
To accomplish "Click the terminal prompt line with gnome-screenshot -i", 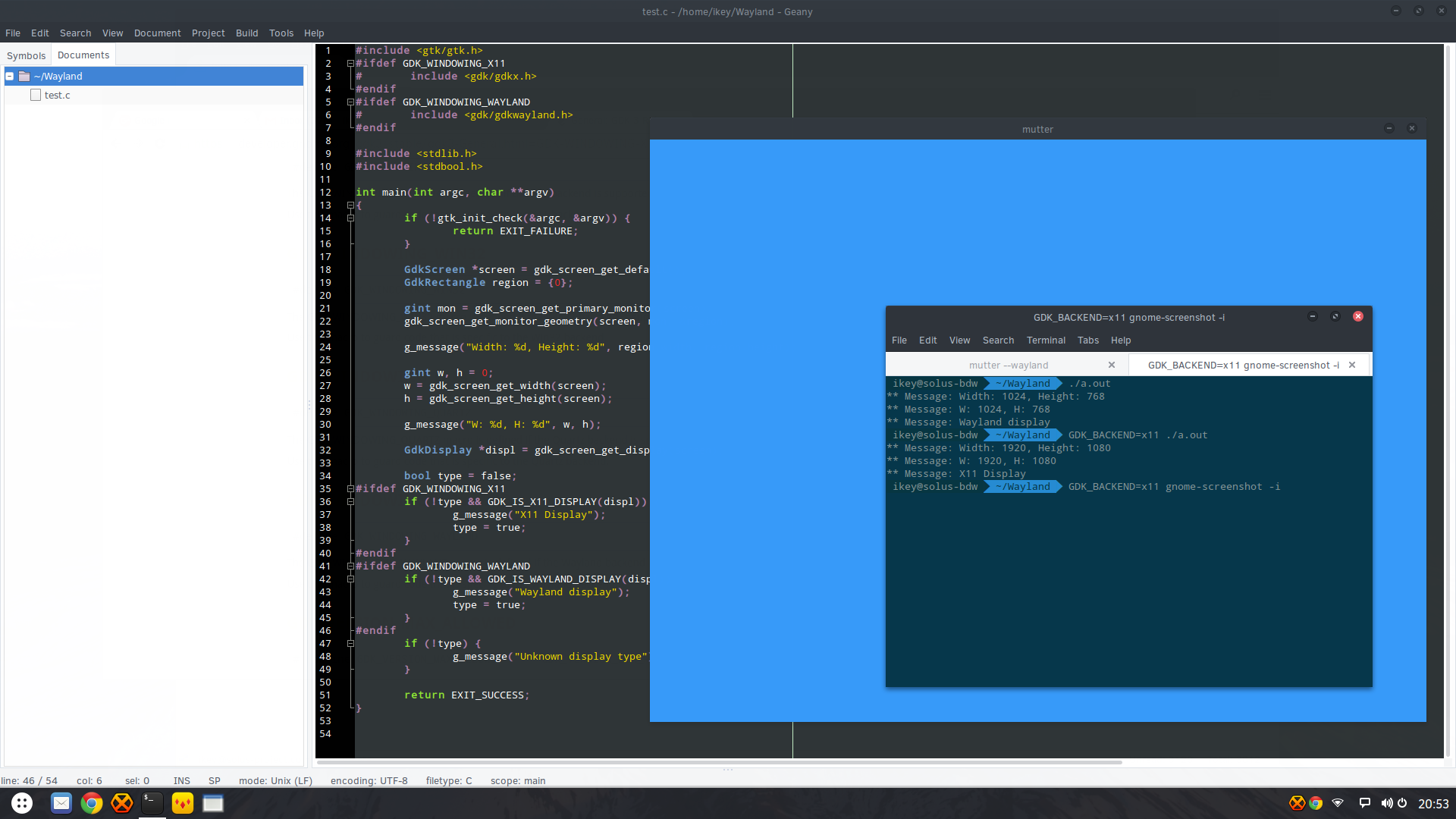I will [x=1087, y=487].
